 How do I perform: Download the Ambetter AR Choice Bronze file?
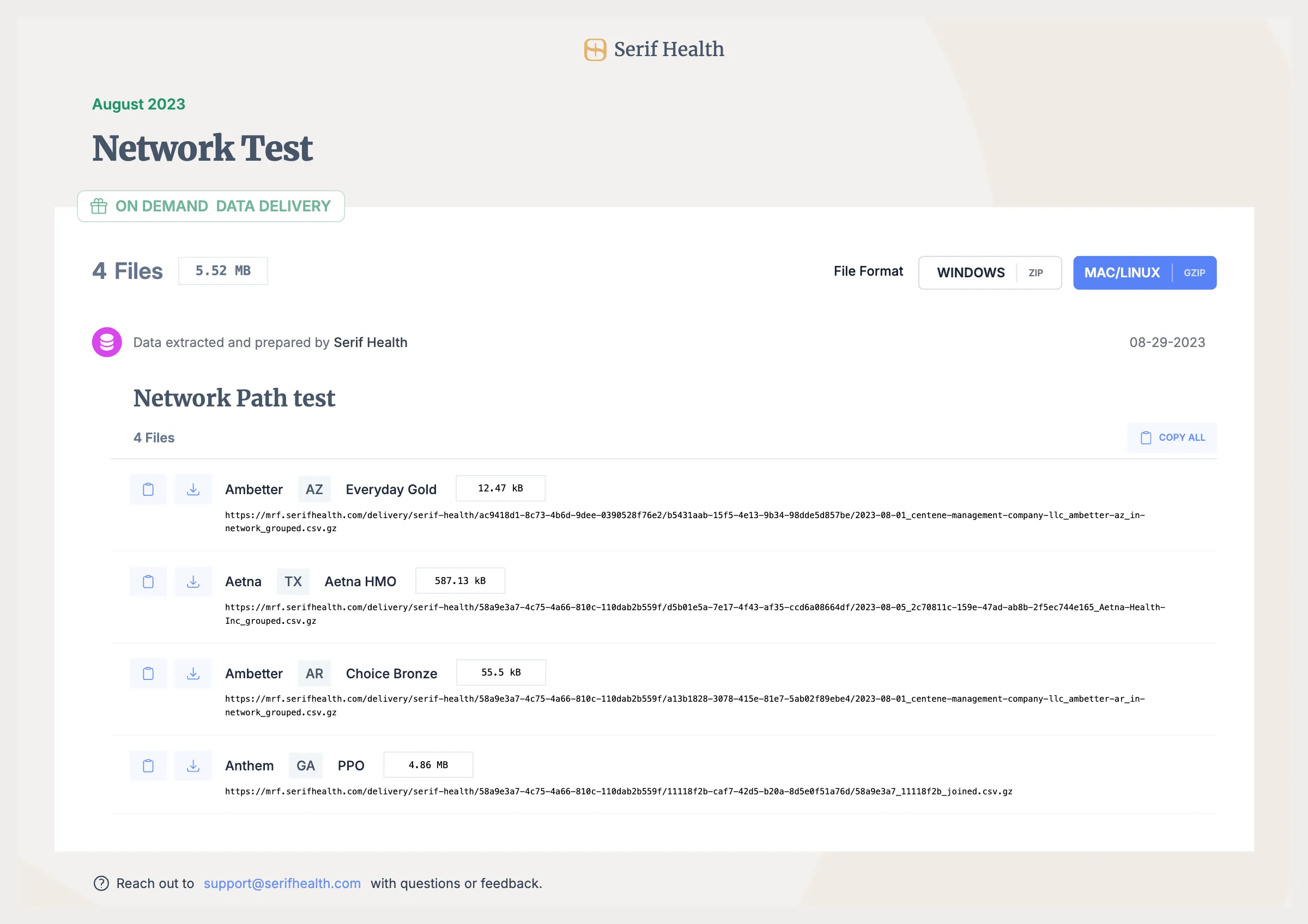192,673
